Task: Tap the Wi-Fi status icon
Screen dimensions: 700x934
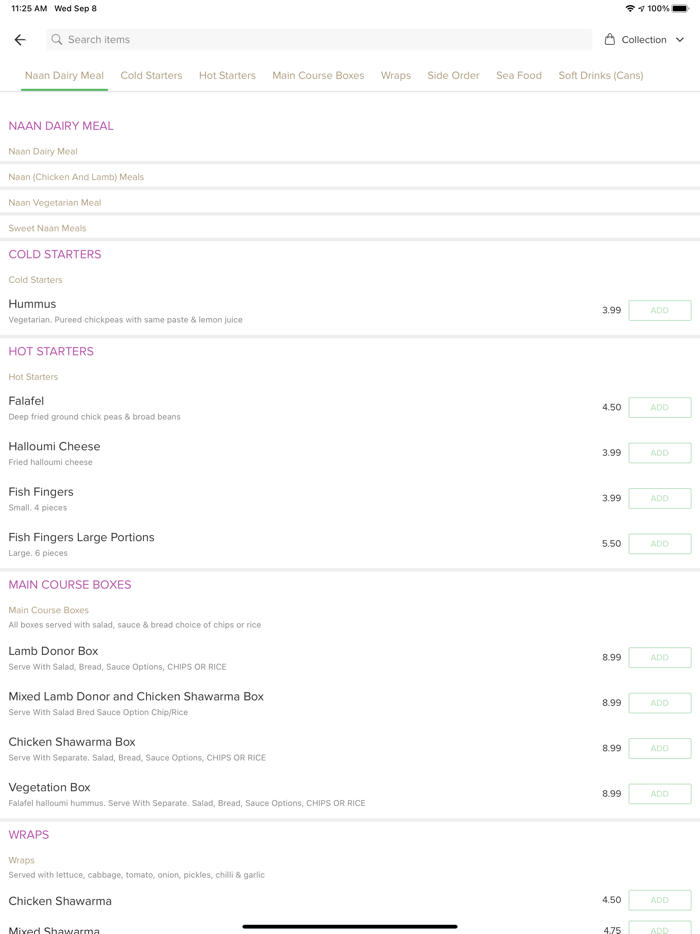Action: tap(630, 8)
